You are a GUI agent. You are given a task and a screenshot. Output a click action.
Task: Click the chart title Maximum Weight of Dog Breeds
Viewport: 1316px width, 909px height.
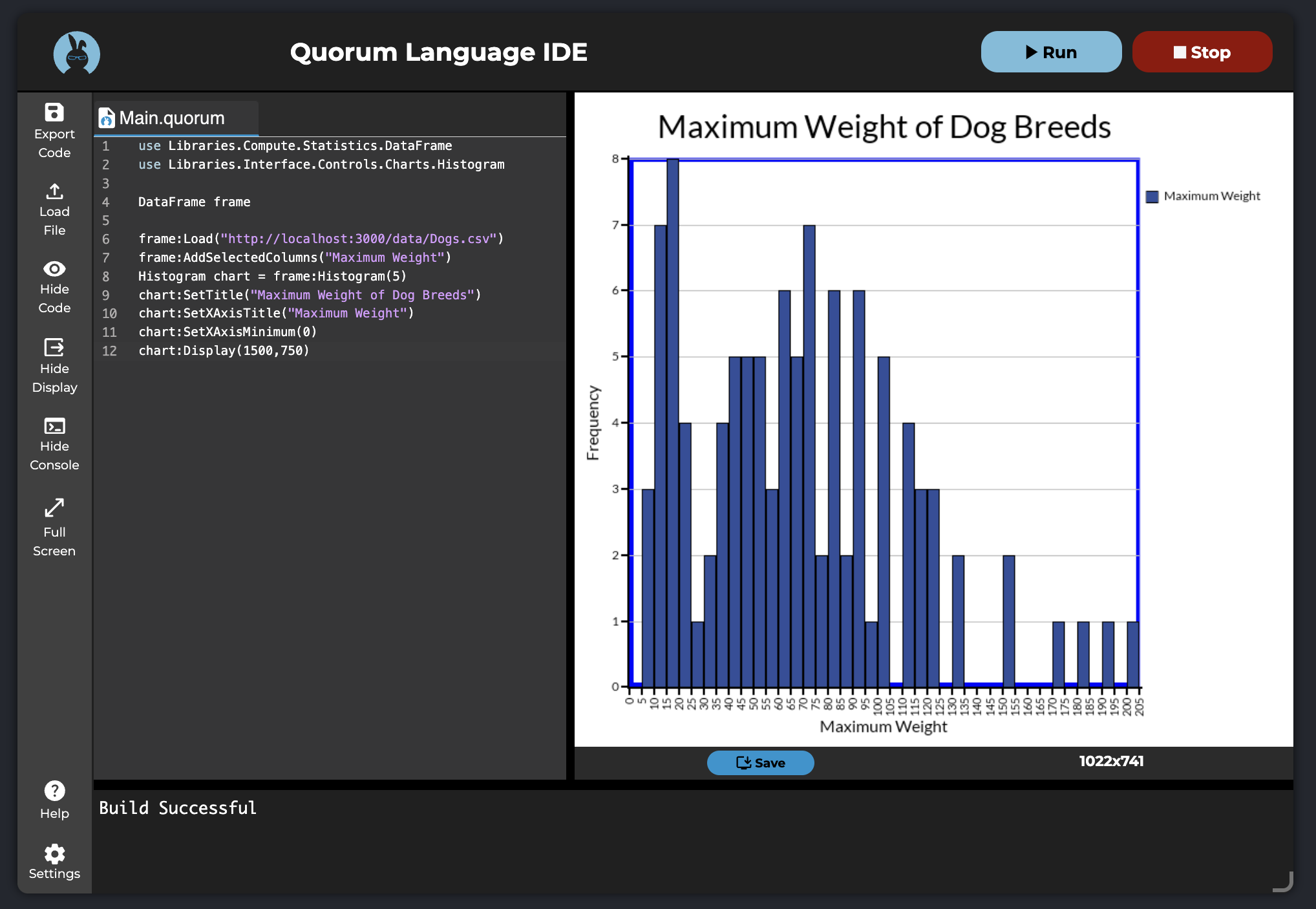click(884, 127)
